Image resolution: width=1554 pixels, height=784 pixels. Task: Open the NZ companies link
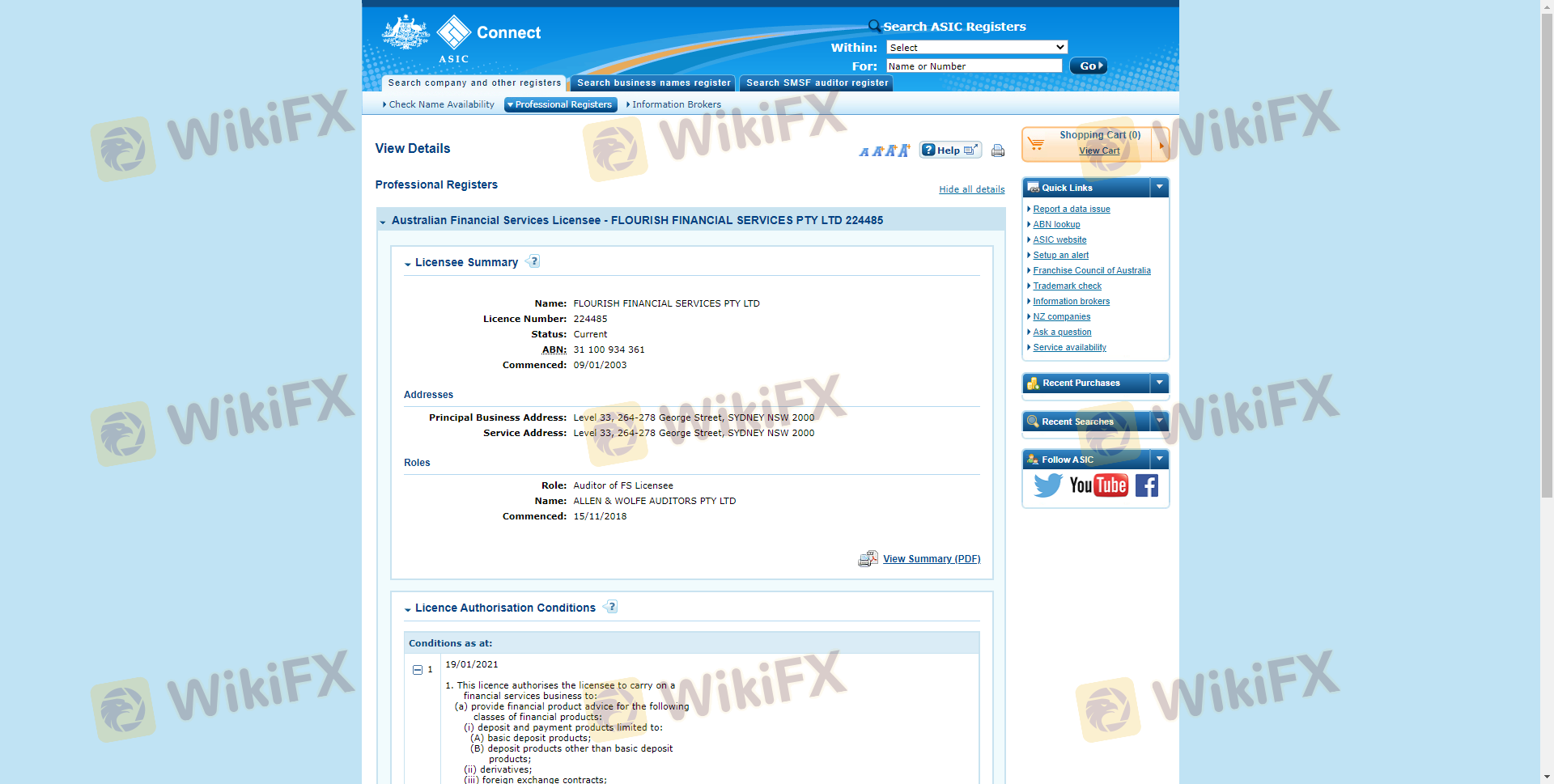tap(1061, 316)
